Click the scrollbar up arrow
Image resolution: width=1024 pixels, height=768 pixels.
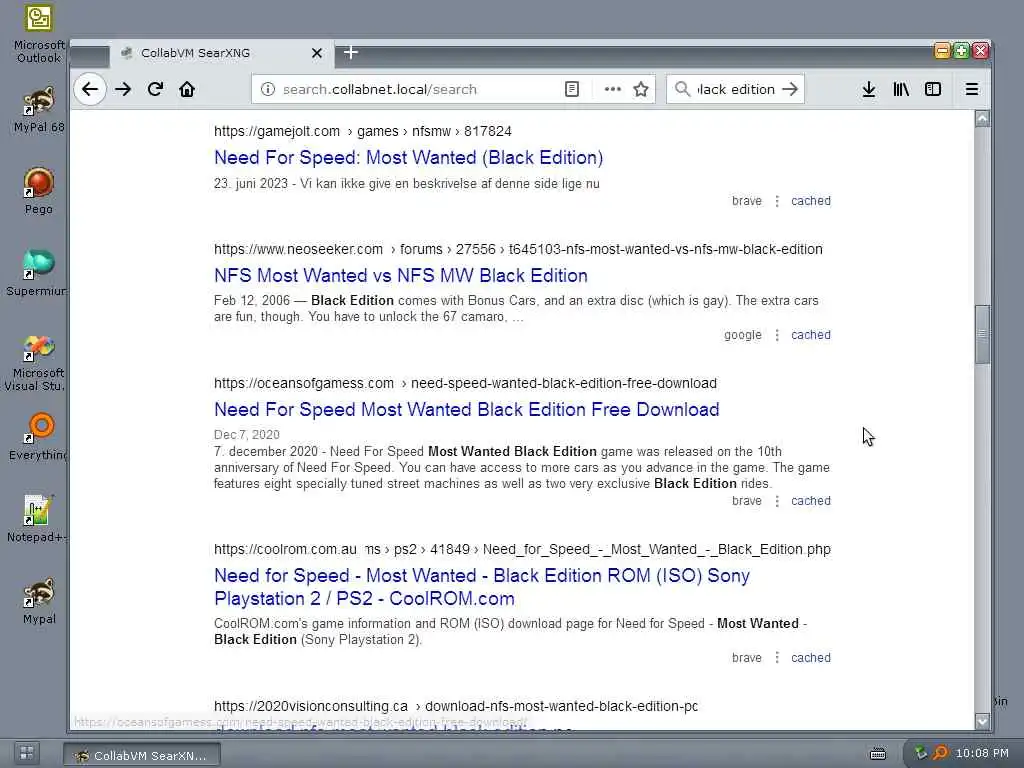(x=982, y=118)
